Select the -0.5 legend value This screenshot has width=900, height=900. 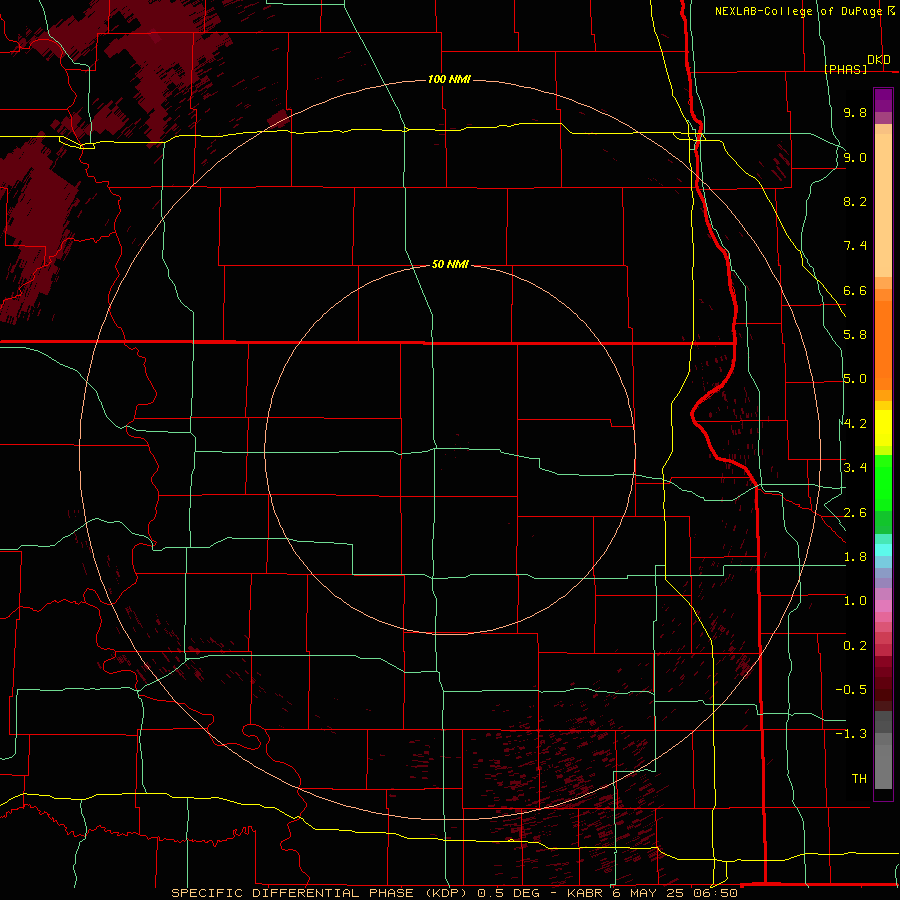click(851, 690)
